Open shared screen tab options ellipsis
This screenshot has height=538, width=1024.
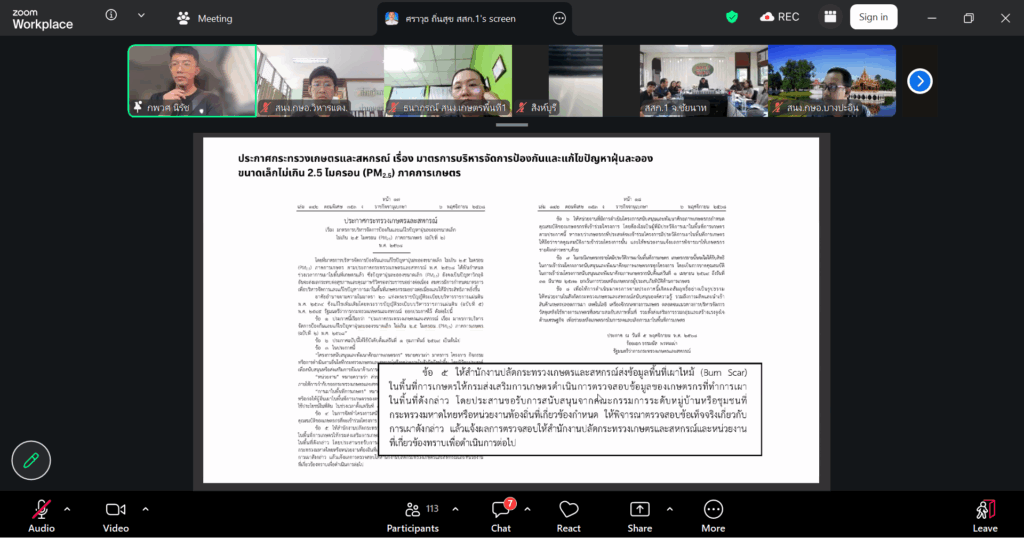coord(559,18)
